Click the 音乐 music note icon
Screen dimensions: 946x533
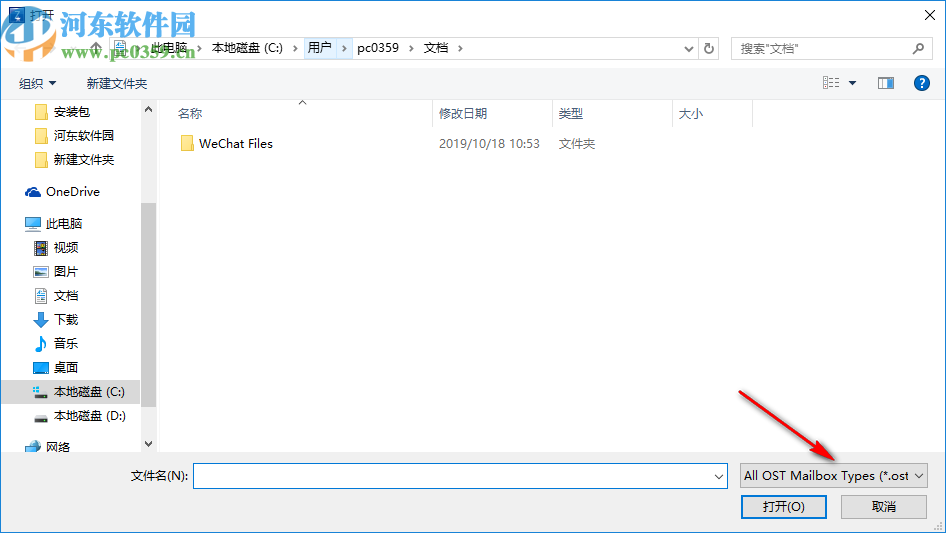pos(40,344)
